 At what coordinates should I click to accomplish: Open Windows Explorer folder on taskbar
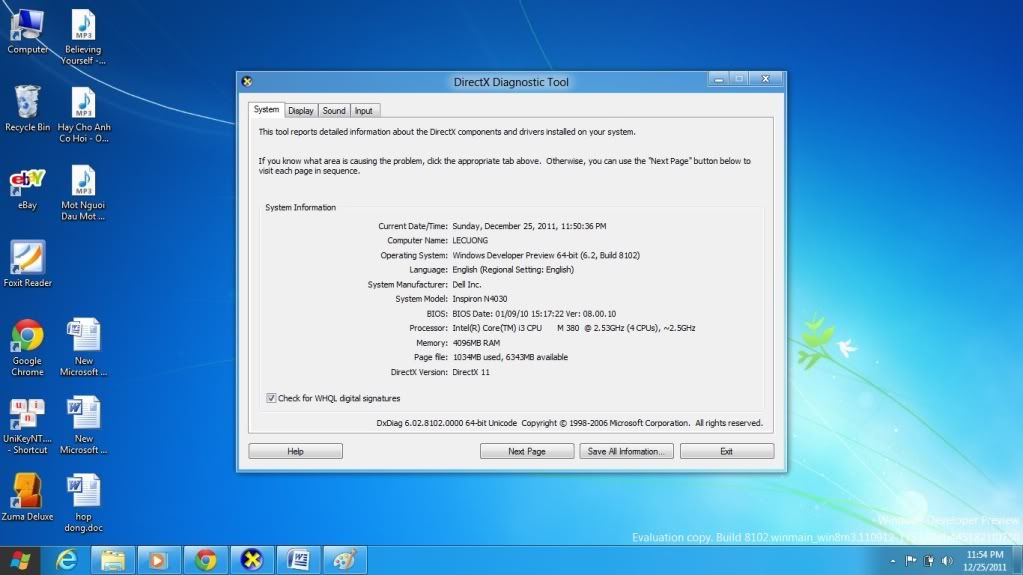pos(112,560)
